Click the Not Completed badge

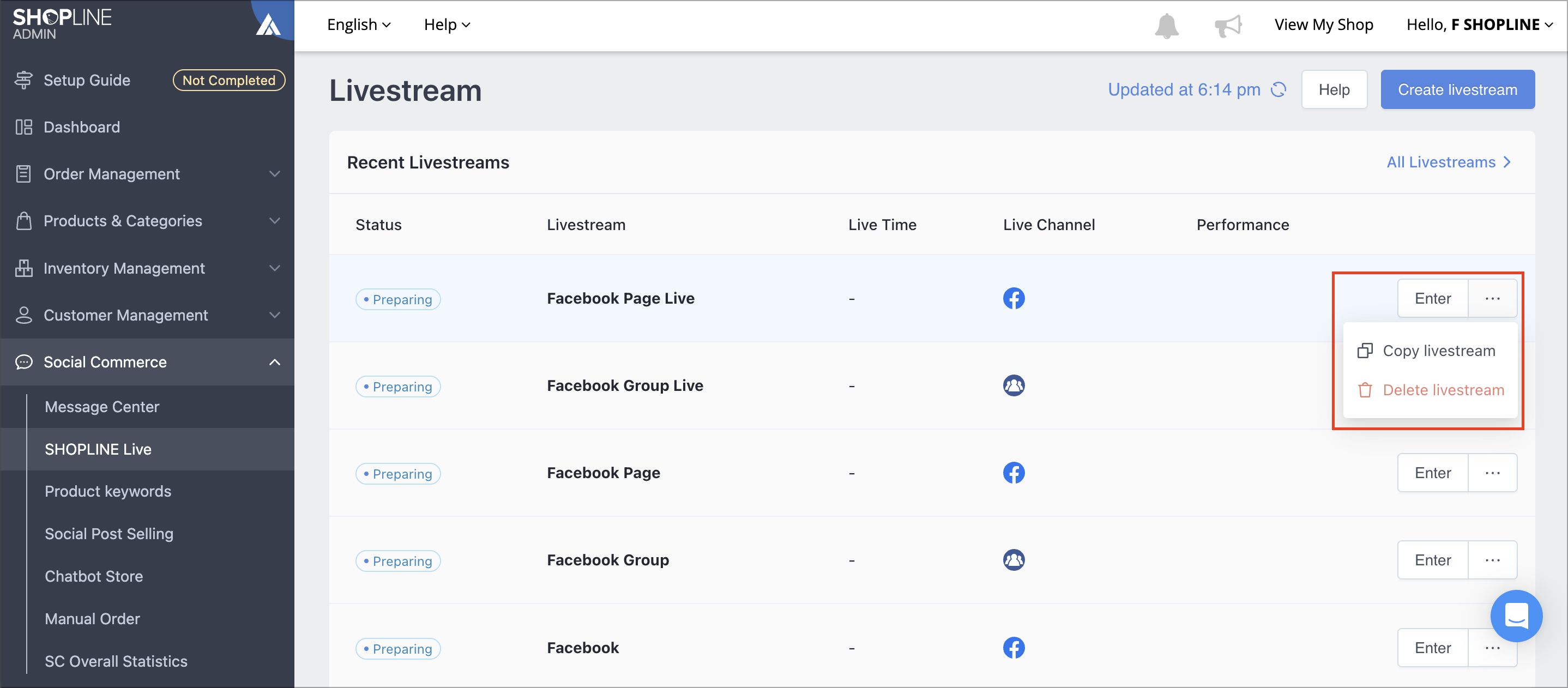[x=229, y=80]
